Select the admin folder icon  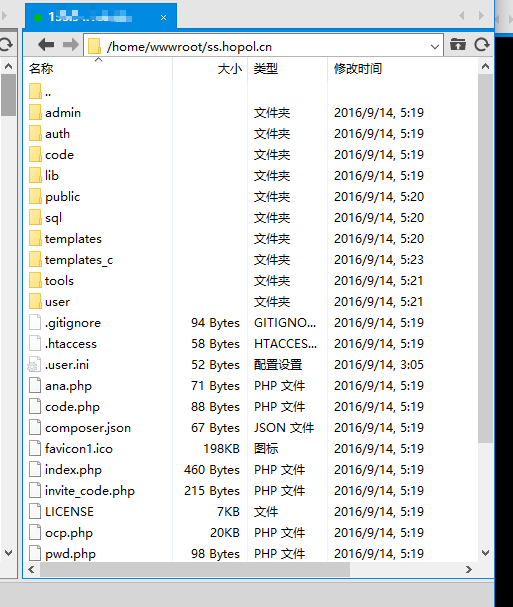pyautogui.click(x=35, y=112)
